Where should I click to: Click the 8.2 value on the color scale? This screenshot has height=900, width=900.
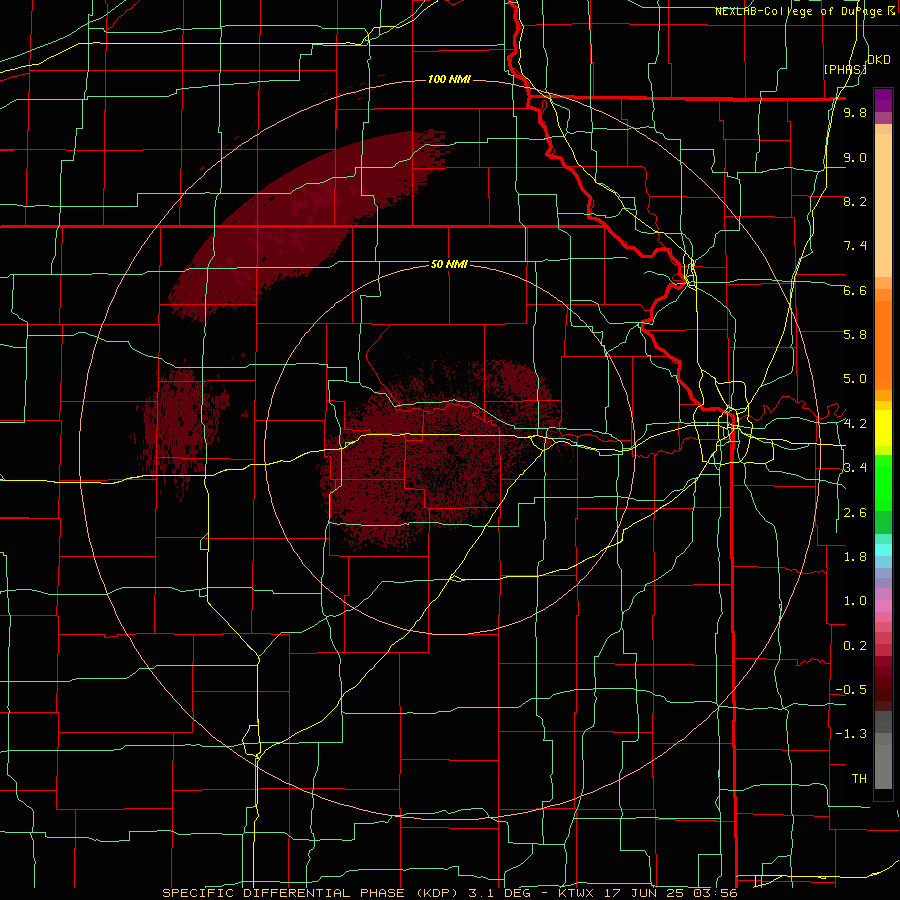[855, 201]
